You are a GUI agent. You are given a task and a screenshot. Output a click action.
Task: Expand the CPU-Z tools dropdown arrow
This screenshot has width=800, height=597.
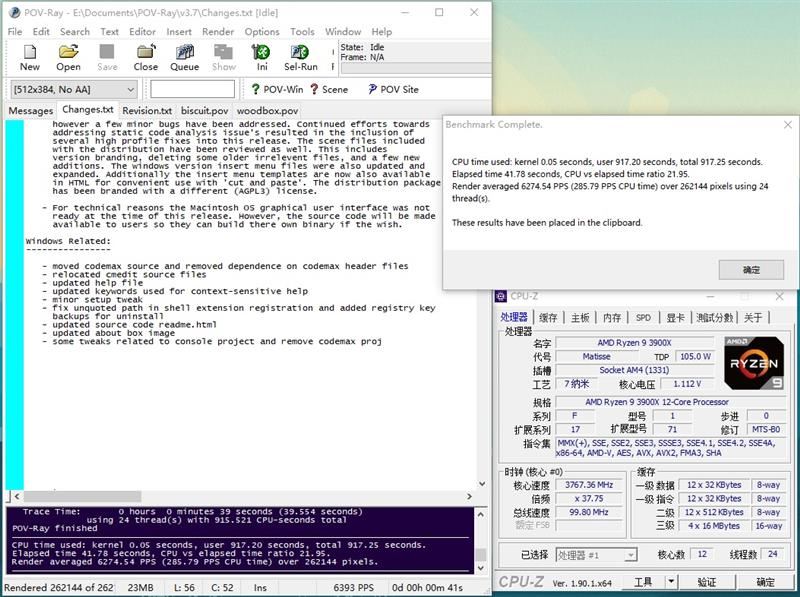(671, 581)
